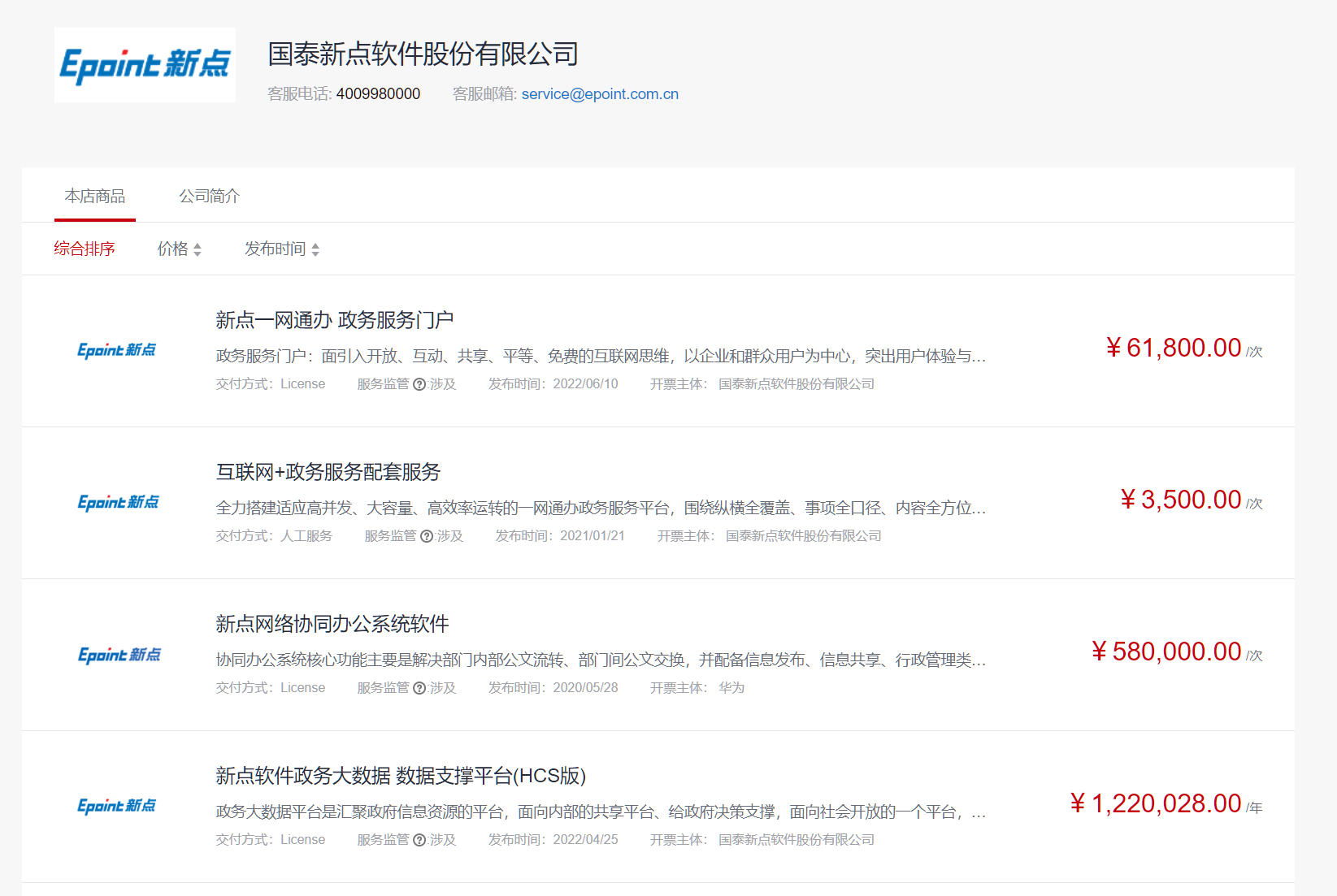This screenshot has height=896, width=1337.
Task: Switch to the 本店商品 tab
Action: point(95,196)
